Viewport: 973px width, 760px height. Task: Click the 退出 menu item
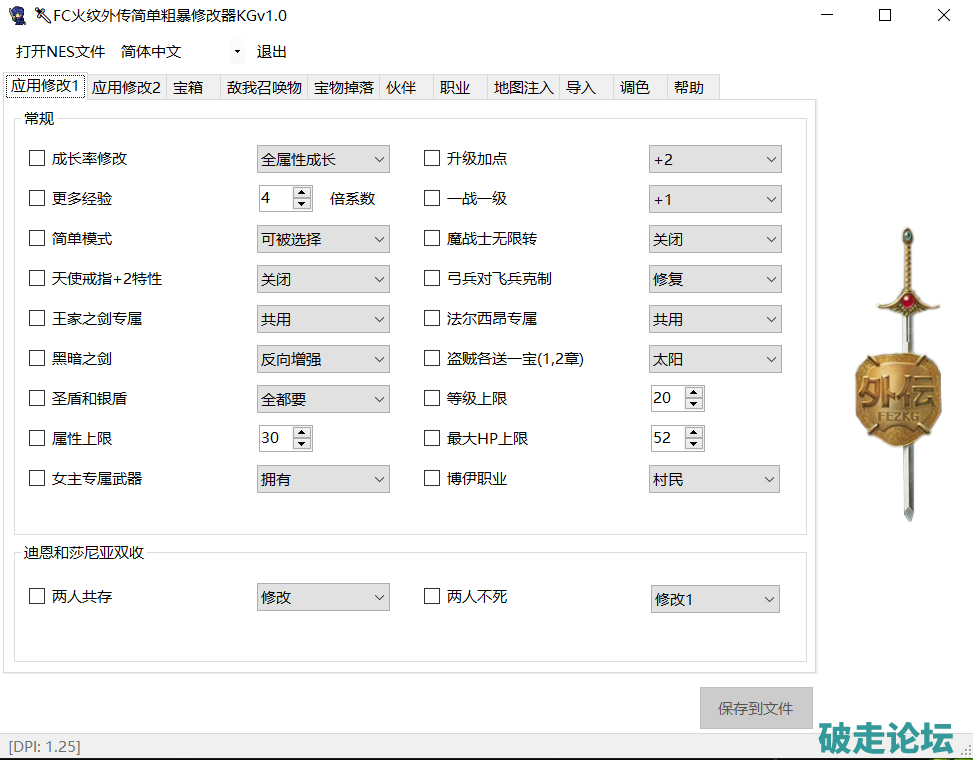tap(272, 52)
